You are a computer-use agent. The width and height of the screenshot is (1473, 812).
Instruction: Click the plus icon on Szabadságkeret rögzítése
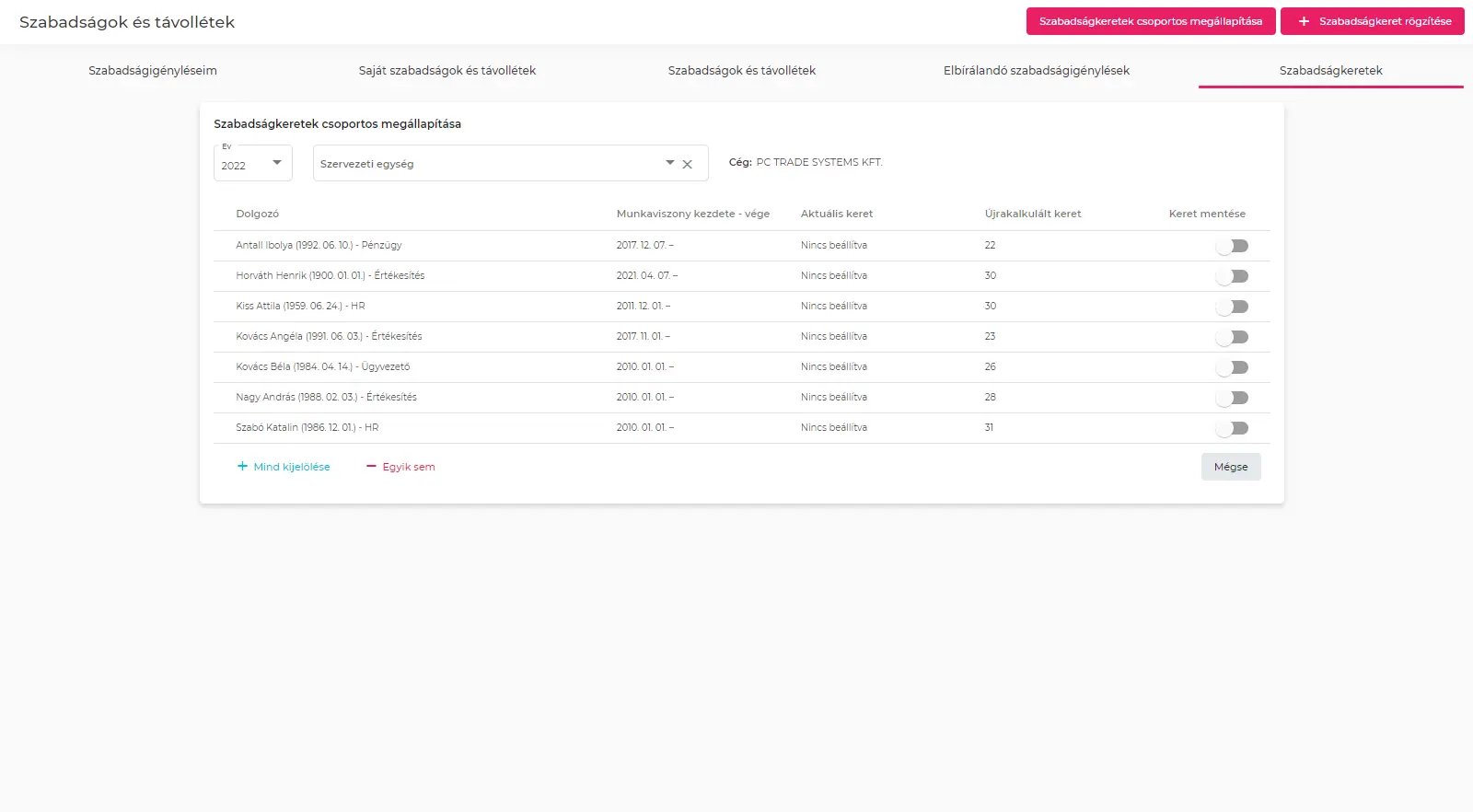(x=1304, y=21)
